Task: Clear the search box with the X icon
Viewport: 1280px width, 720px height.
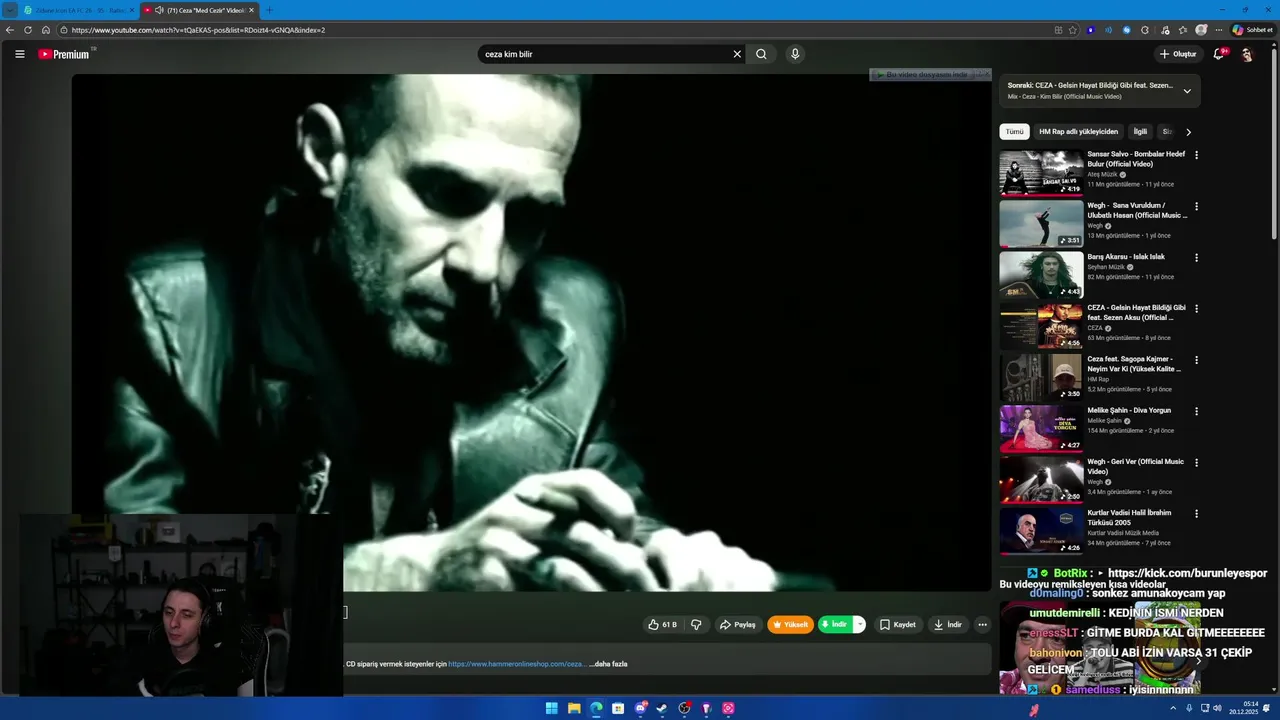Action: point(737,54)
